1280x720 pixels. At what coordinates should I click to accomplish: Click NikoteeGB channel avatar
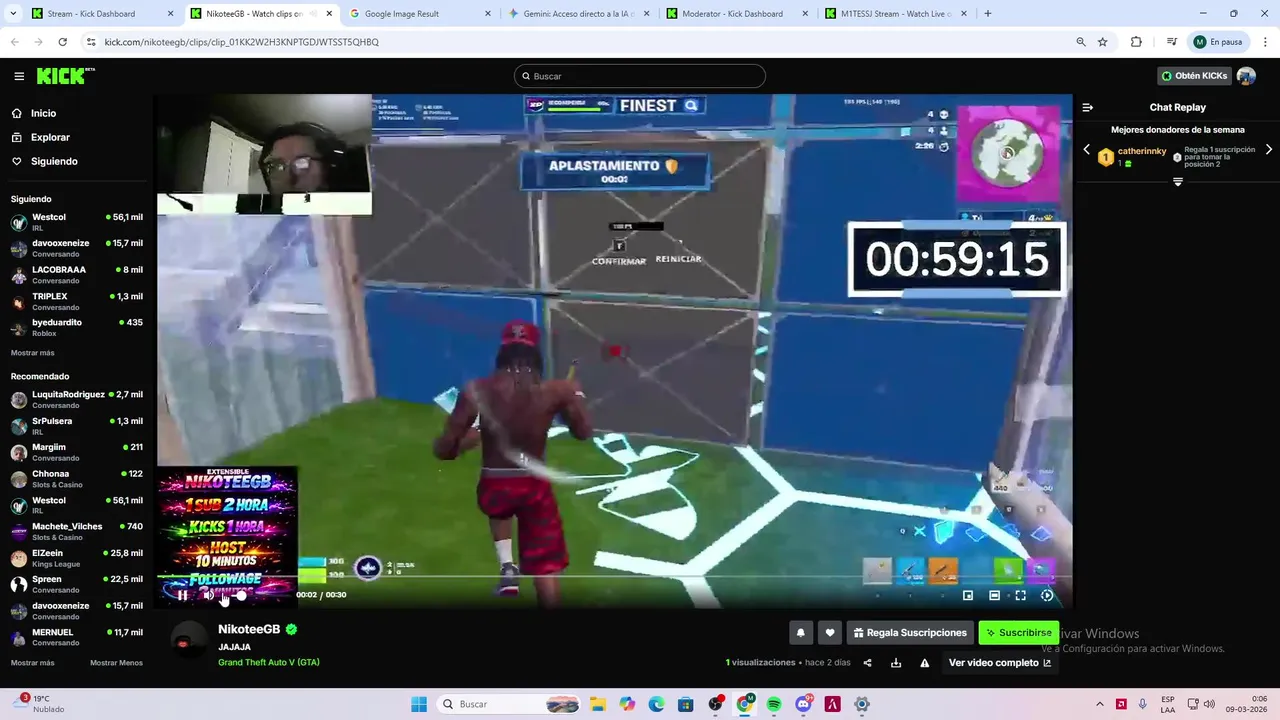[189, 642]
